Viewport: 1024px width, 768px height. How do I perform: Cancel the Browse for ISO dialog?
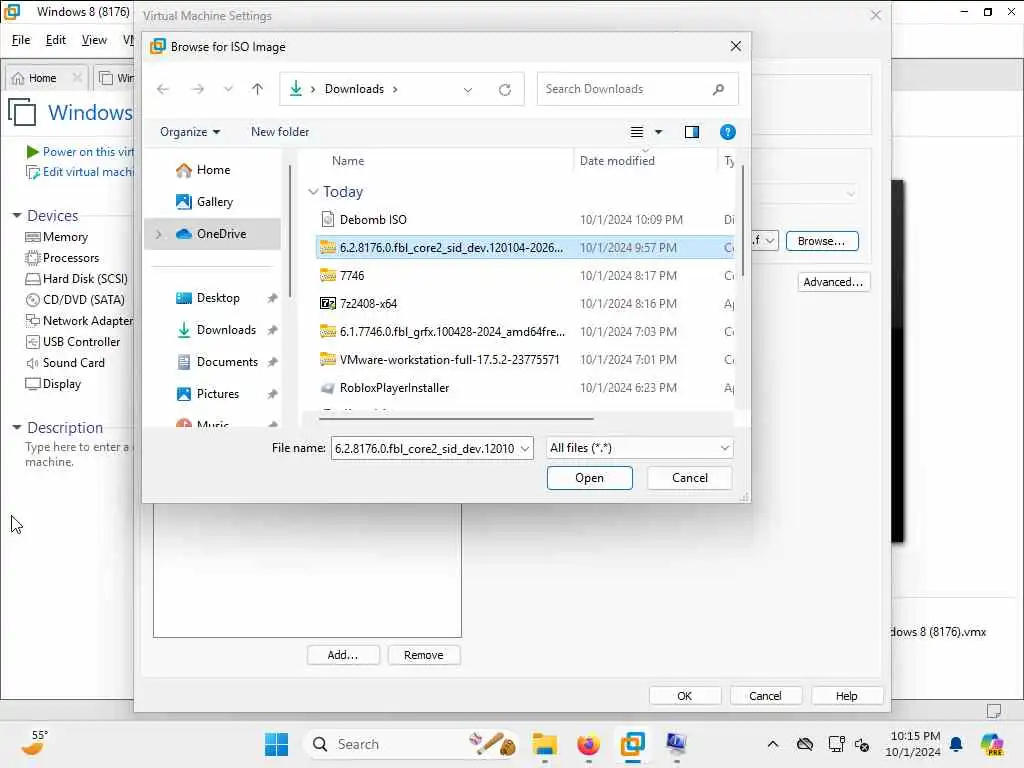click(690, 478)
